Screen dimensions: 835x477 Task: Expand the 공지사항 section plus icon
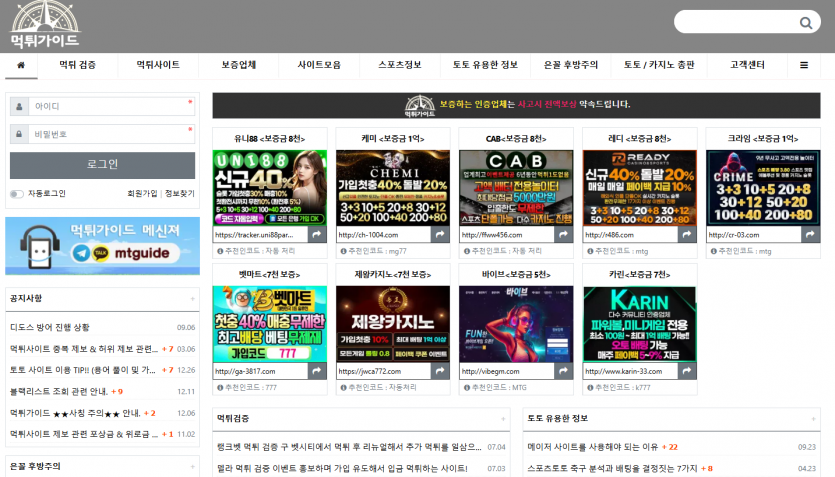click(192, 299)
